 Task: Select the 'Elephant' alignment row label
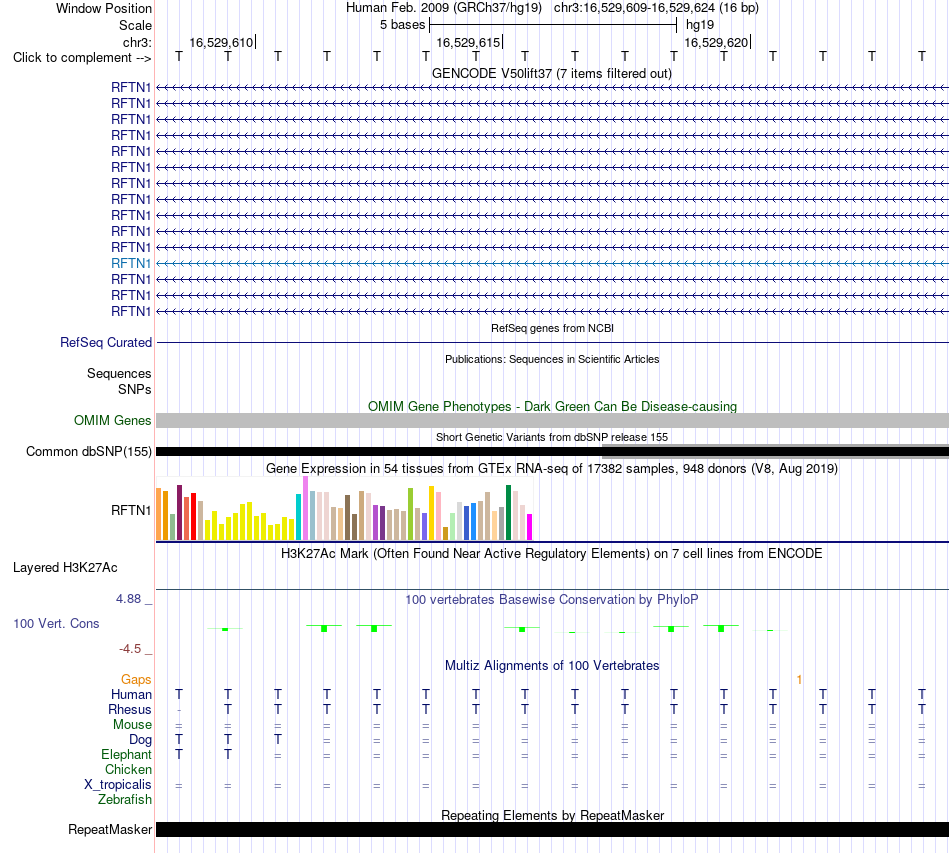pyautogui.click(x=126, y=754)
